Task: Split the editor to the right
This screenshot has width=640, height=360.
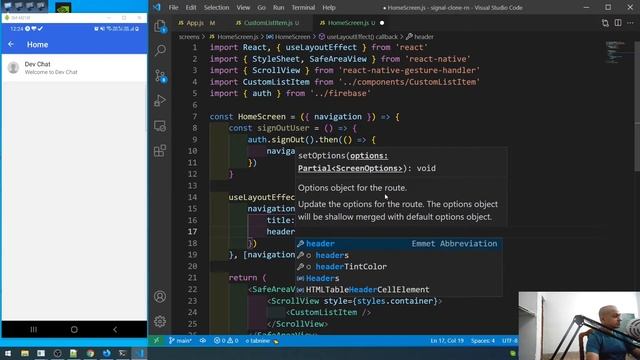Action: (x=618, y=23)
